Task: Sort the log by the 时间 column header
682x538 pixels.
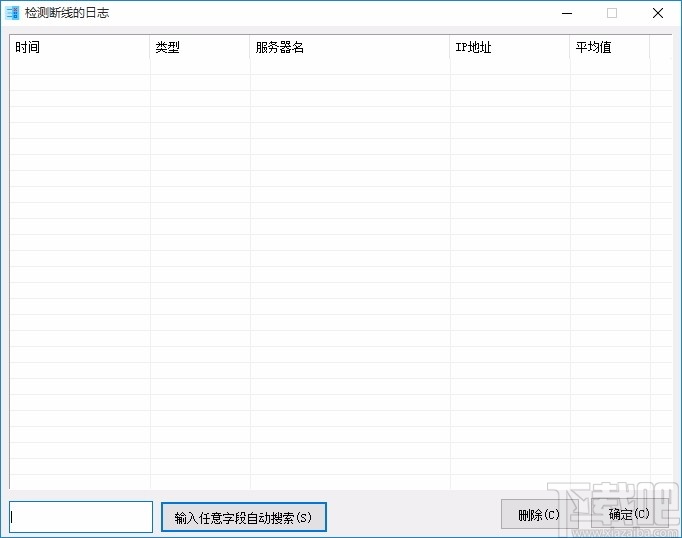Action: 80,47
